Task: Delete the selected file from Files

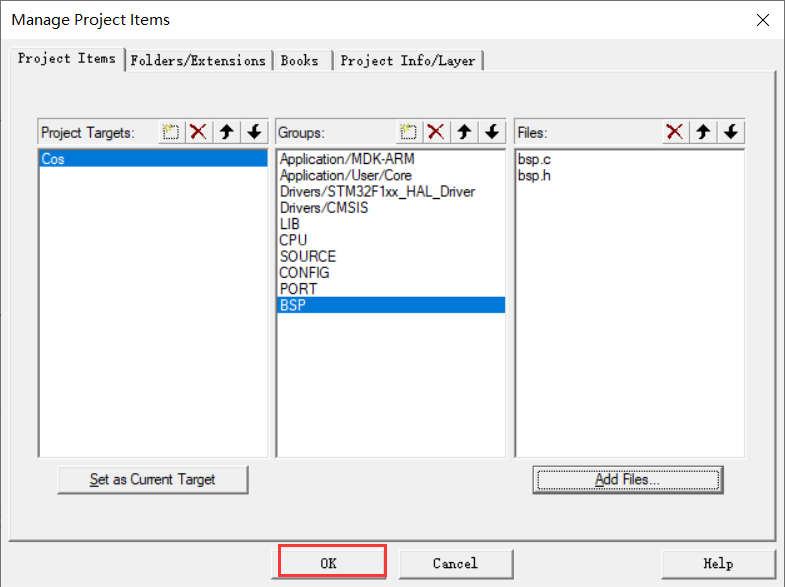Action: tap(675, 132)
